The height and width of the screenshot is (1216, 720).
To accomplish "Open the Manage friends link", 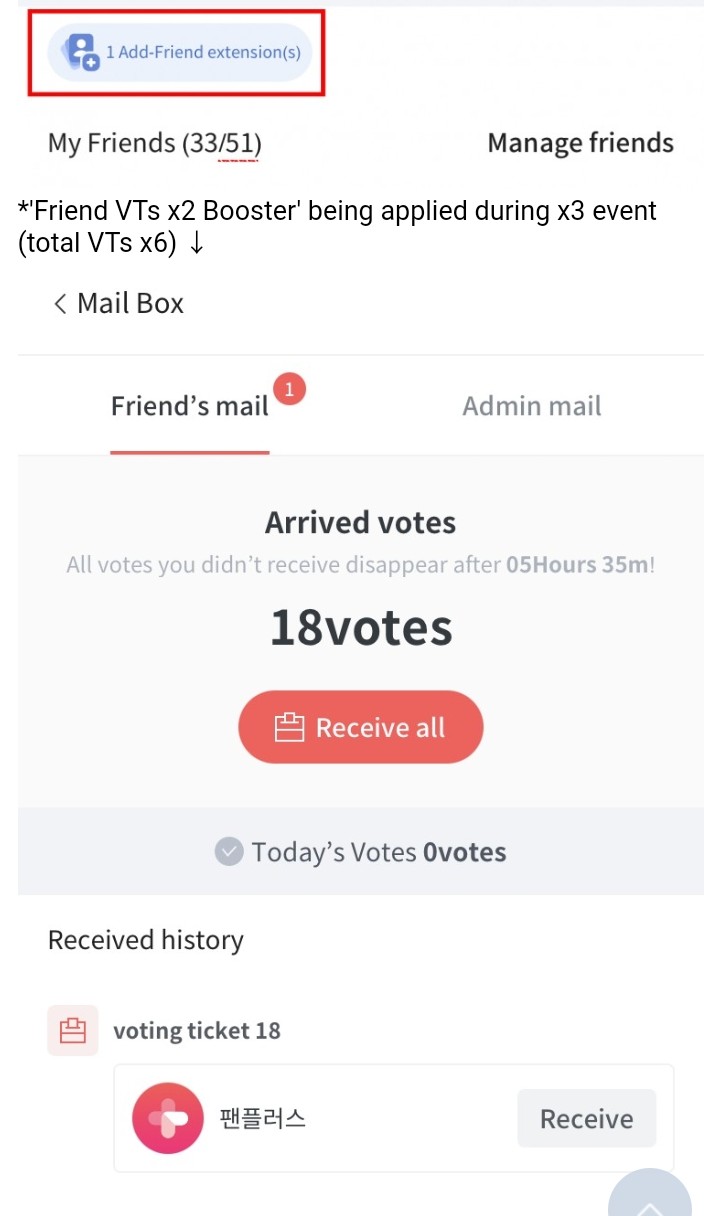I will (580, 143).
